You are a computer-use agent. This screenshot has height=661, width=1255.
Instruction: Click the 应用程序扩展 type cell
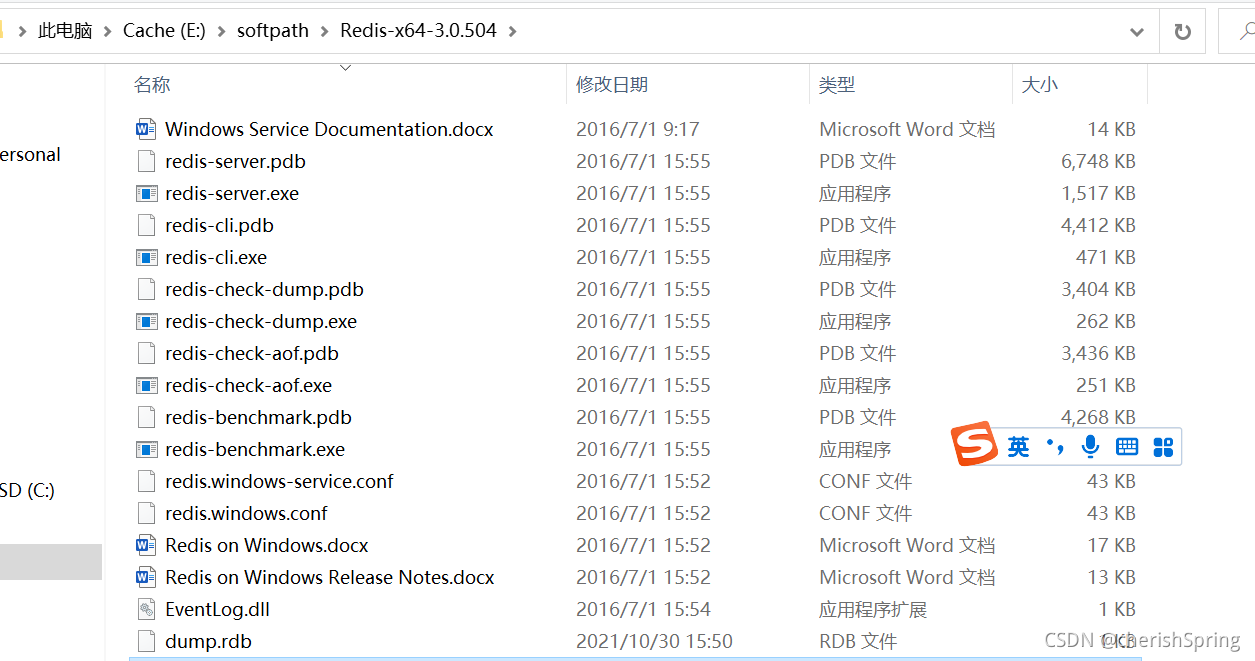(x=873, y=609)
